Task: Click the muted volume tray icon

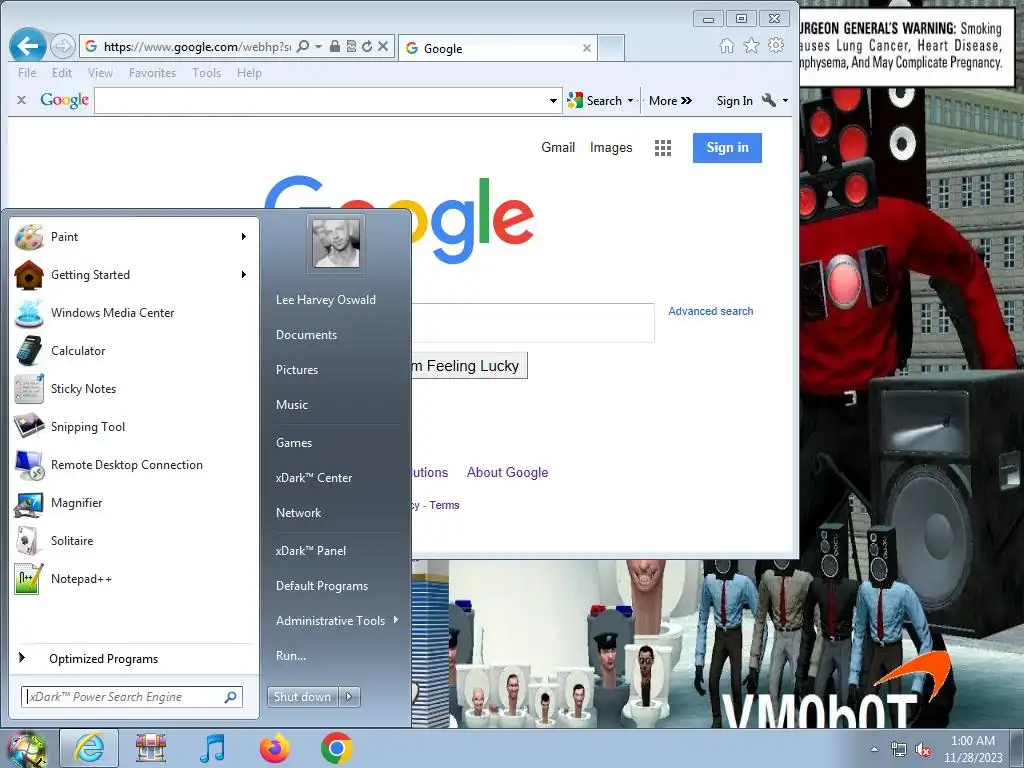Action: coord(923,750)
